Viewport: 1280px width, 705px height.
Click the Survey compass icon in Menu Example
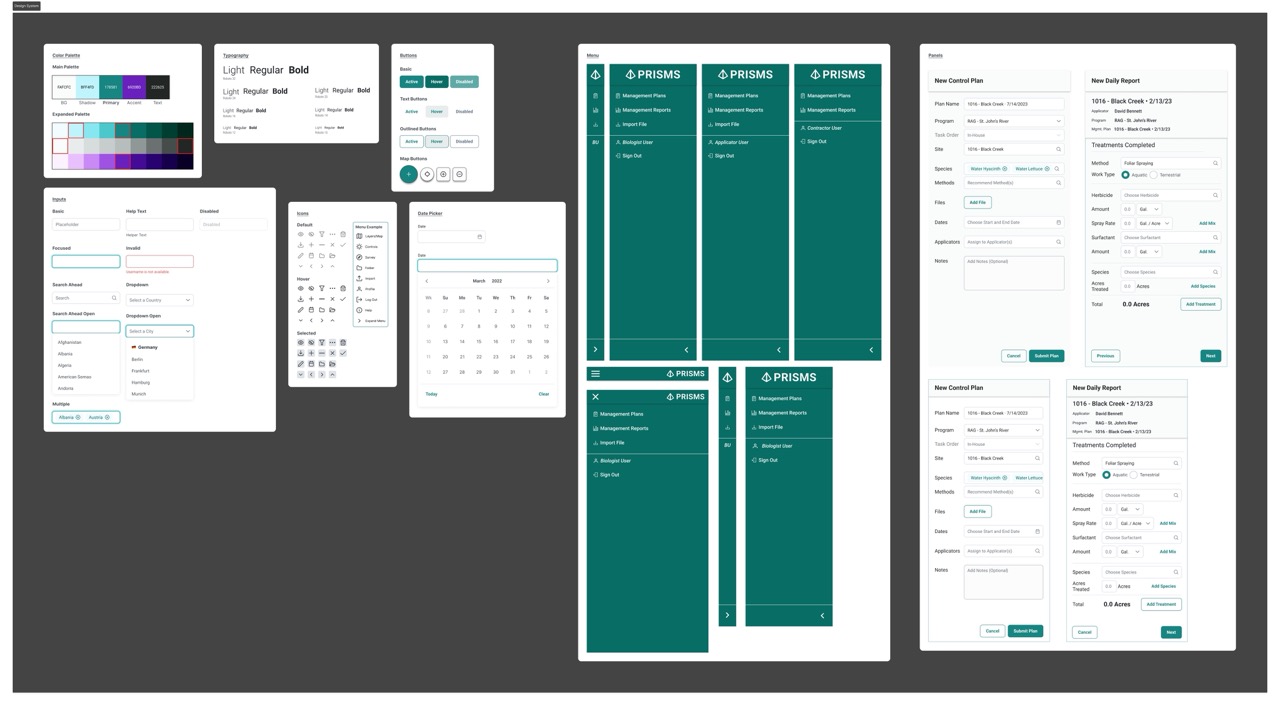click(x=359, y=257)
